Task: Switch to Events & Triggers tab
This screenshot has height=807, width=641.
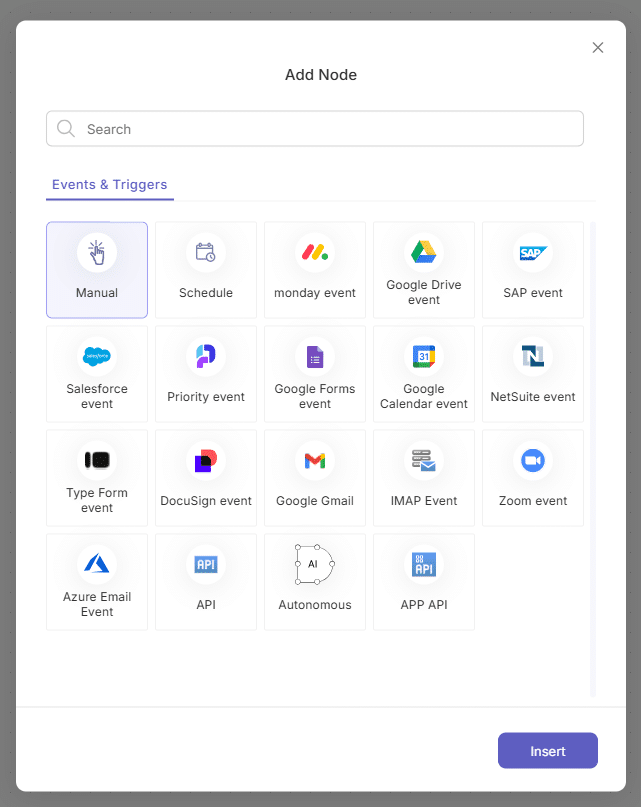Action: coord(110,185)
